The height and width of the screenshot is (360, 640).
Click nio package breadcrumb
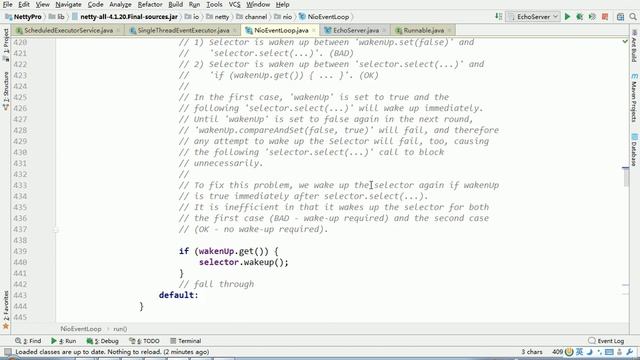pos(283,17)
